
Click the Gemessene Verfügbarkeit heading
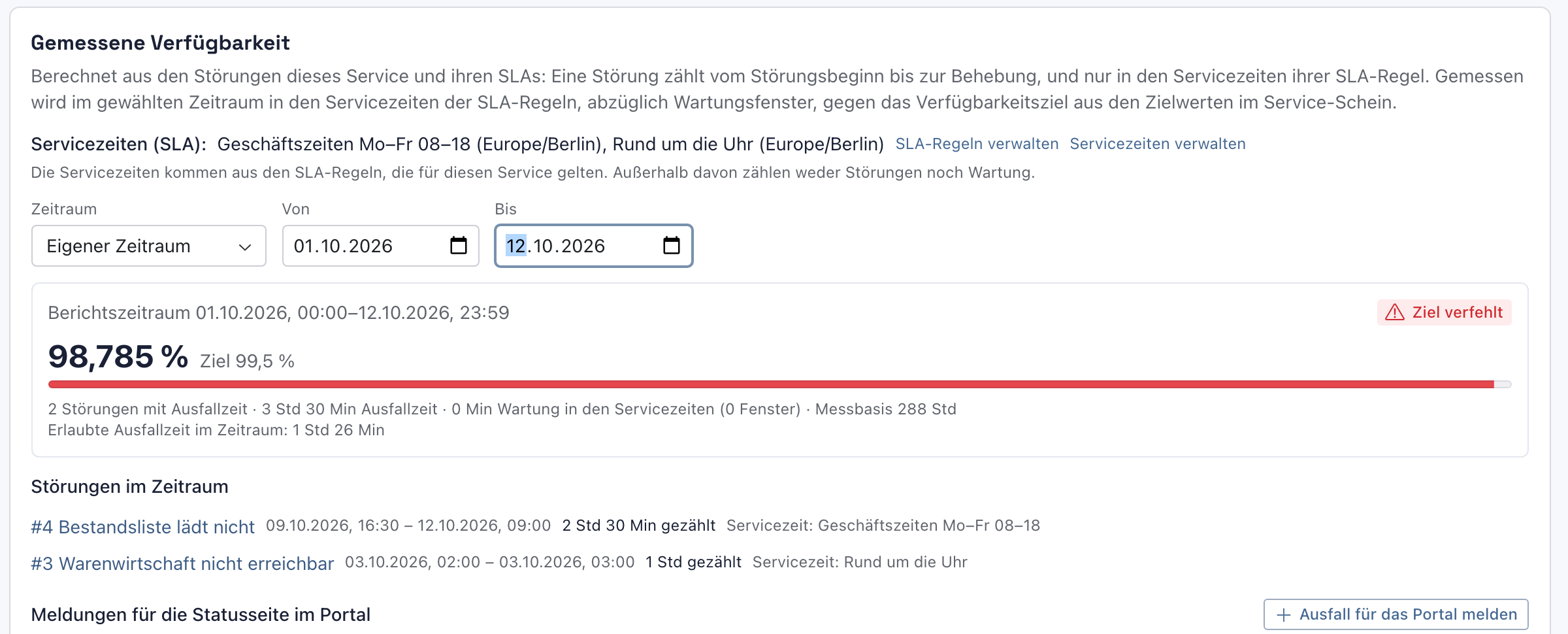pyautogui.click(x=160, y=43)
